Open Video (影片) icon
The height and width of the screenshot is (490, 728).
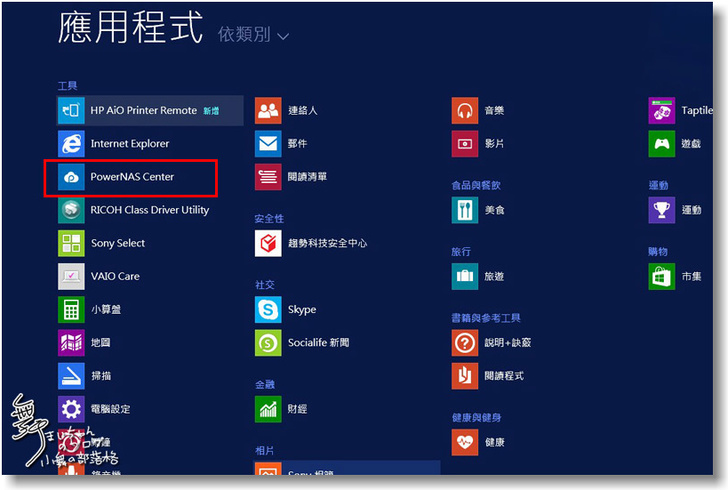(x=465, y=144)
